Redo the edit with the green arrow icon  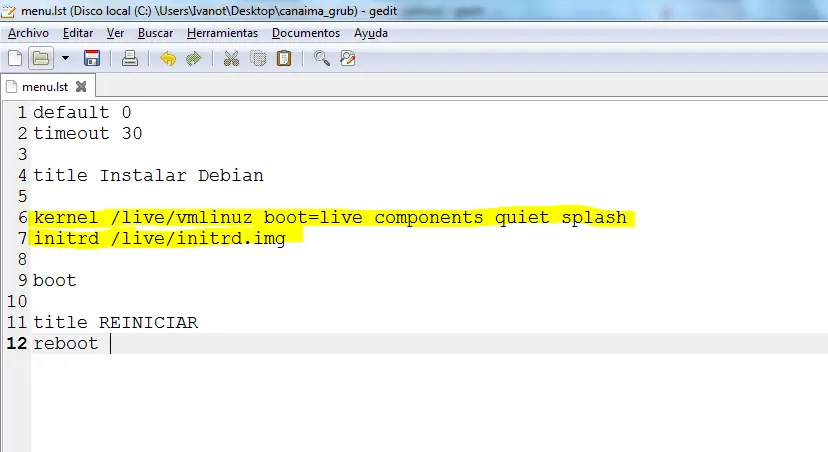pyautogui.click(x=194, y=58)
